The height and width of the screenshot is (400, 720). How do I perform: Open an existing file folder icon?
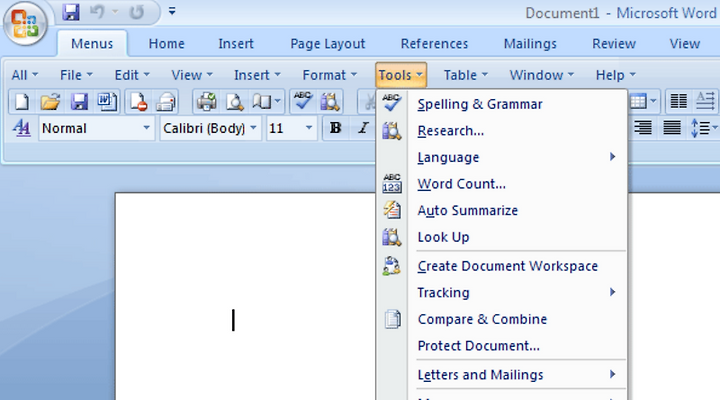(50, 101)
